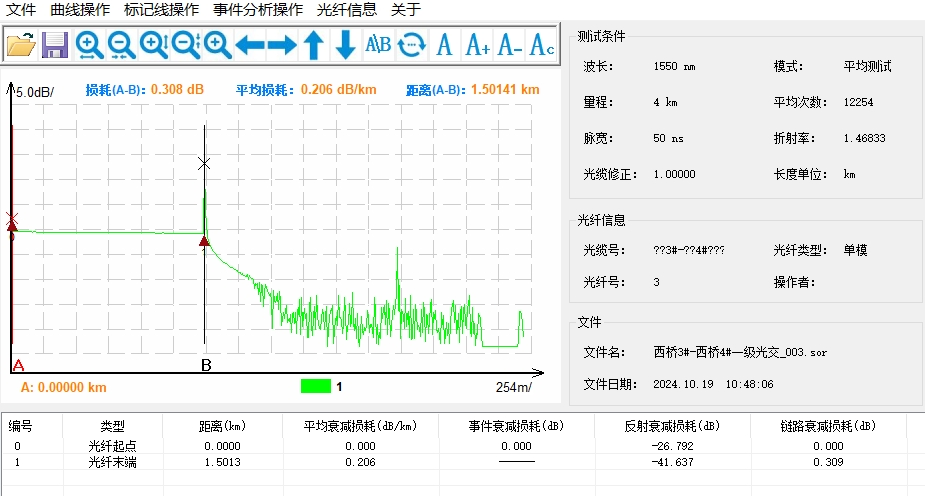Click the vertical zoom in magnifier
This screenshot has height=496, width=925.
click(x=154, y=44)
